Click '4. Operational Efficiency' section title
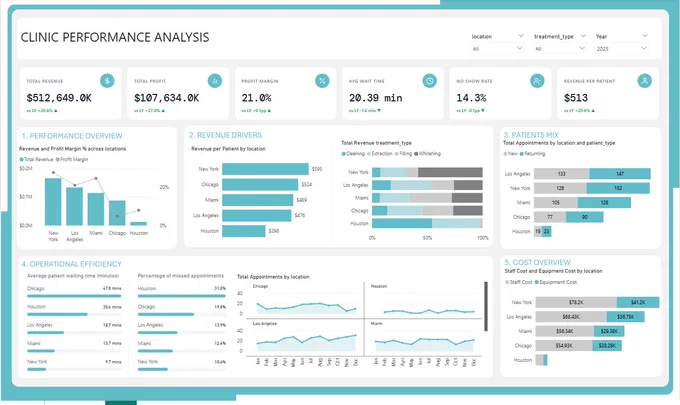This screenshot has width=680, height=405. point(72,264)
